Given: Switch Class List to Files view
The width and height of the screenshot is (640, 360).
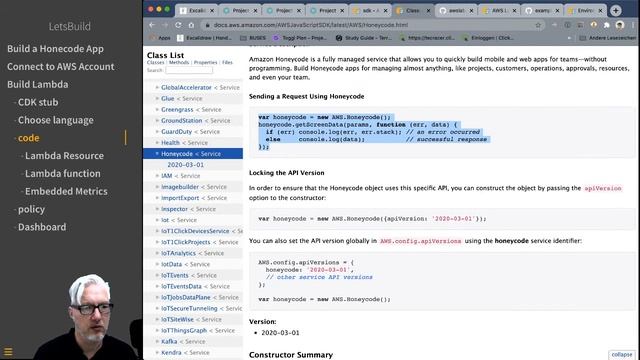Looking at the screenshot, I should [227, 62].
